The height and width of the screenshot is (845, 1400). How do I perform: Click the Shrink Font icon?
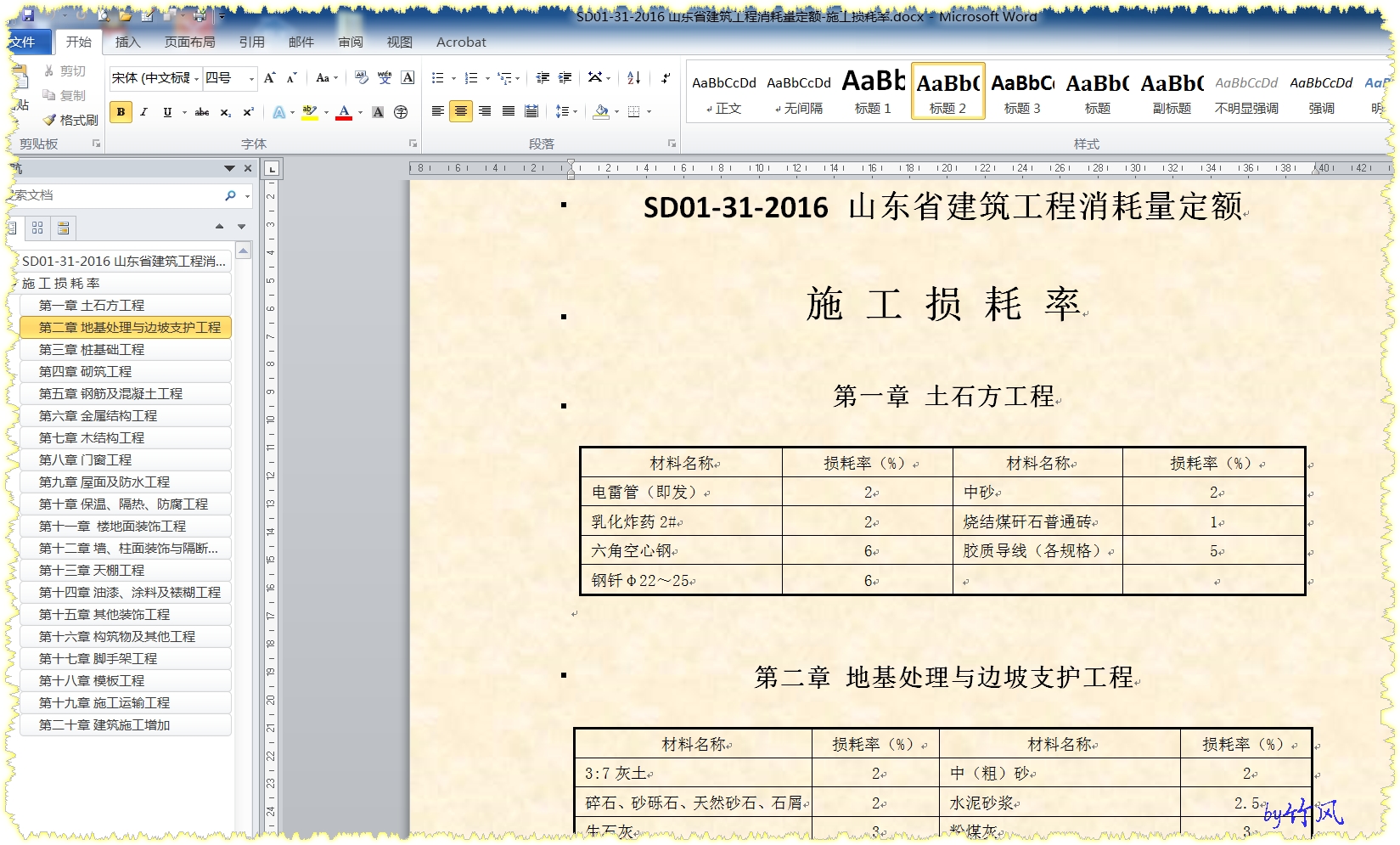click(291, 78)
